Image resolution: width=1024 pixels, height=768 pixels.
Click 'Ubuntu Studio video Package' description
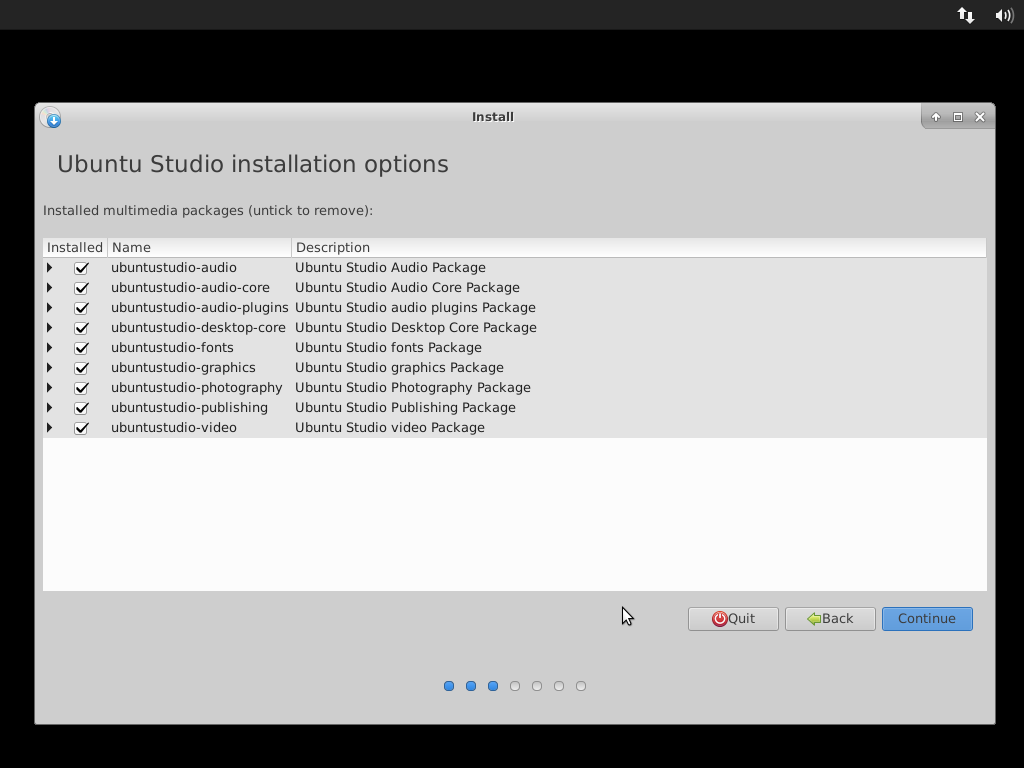[390, 428]
